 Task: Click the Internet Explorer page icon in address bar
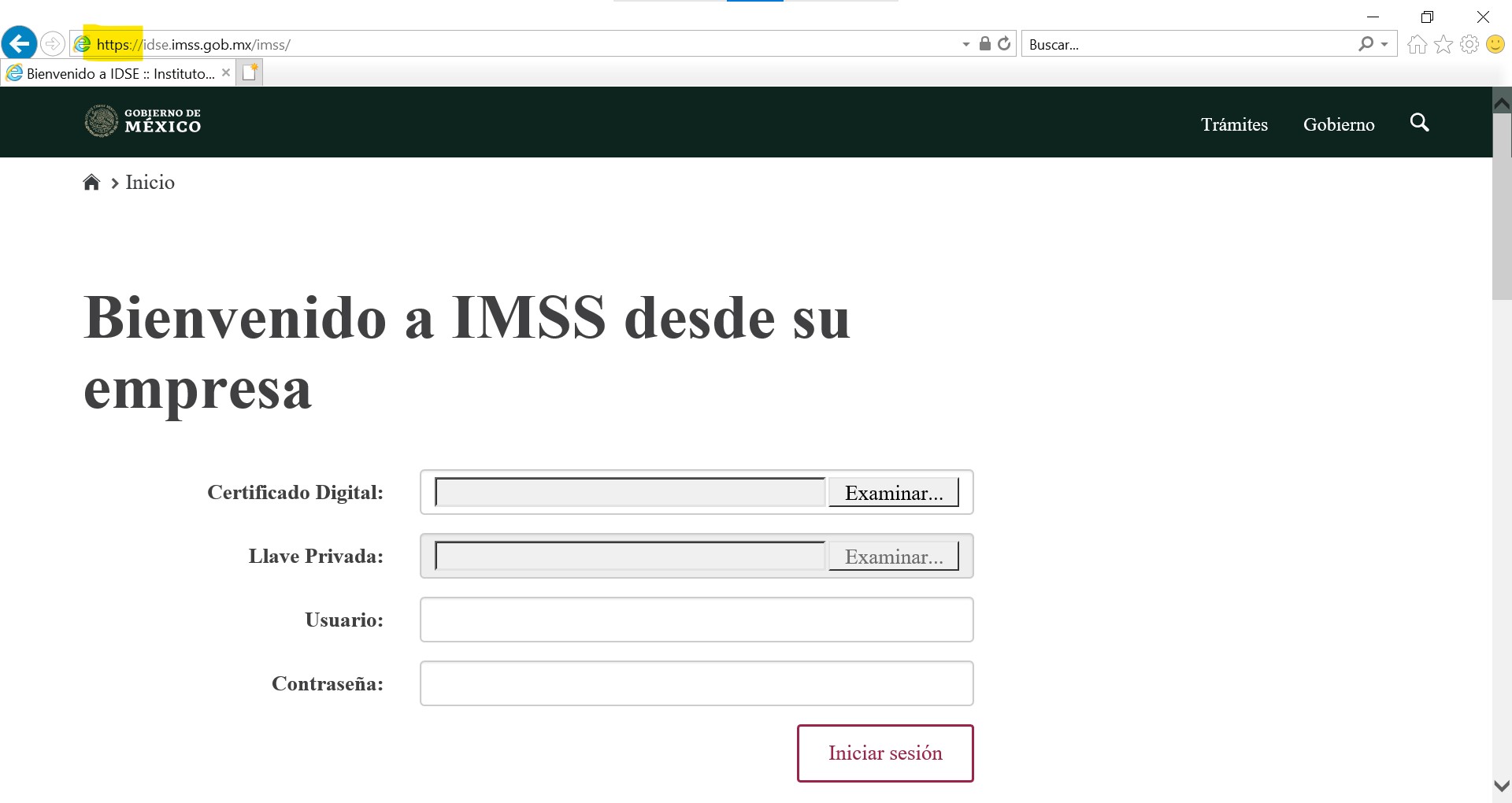coord(82,44)
